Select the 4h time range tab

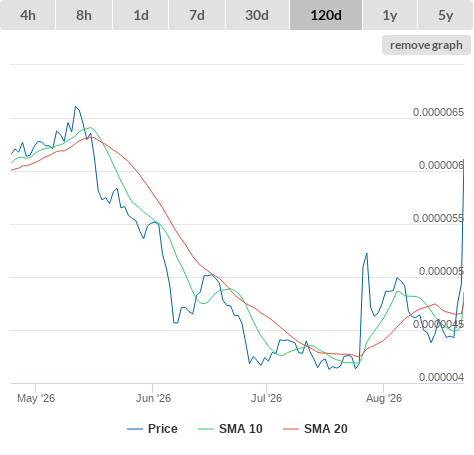pos(27,15)
